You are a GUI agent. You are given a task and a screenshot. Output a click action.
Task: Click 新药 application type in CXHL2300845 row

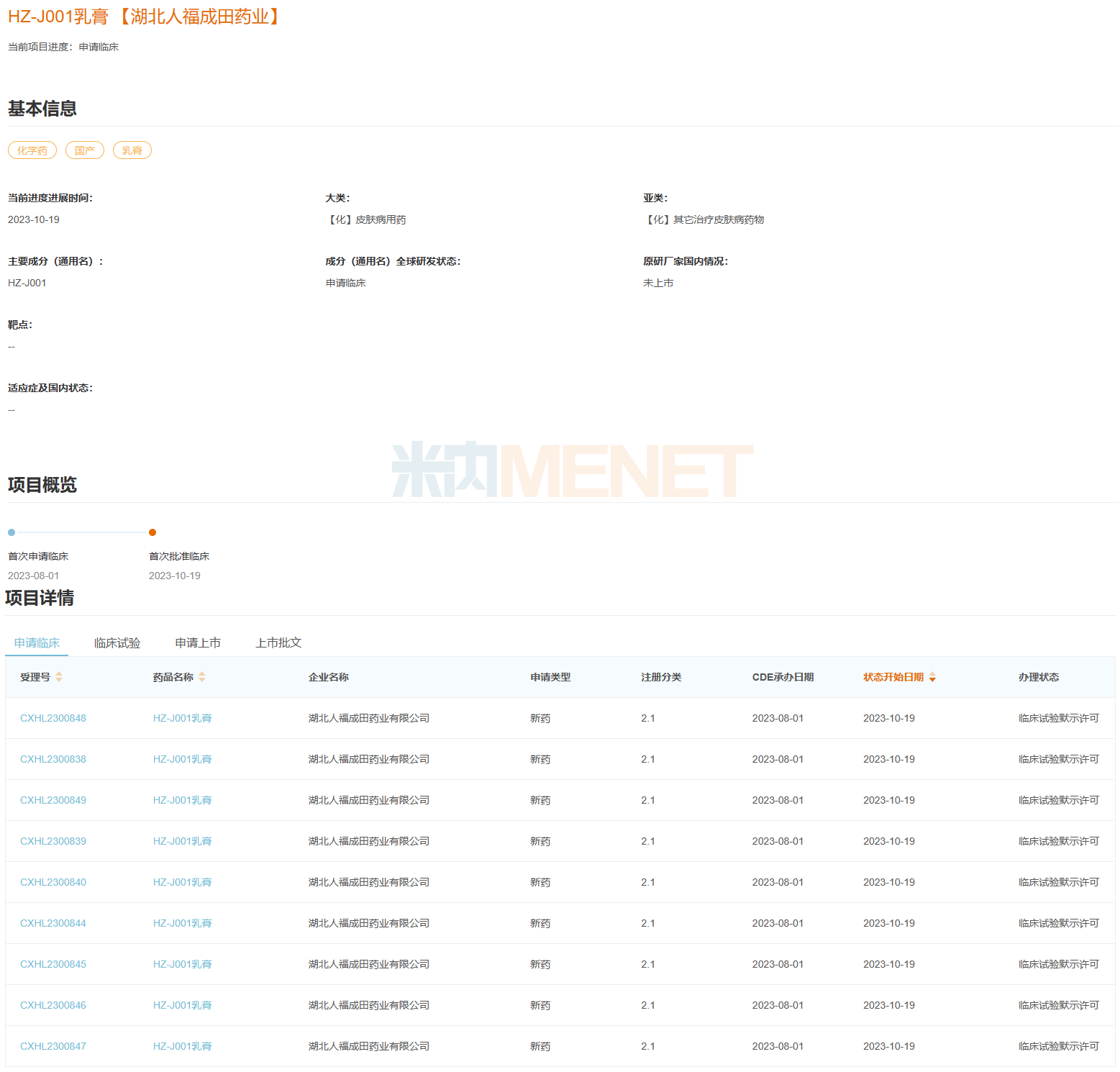point(540,964)
